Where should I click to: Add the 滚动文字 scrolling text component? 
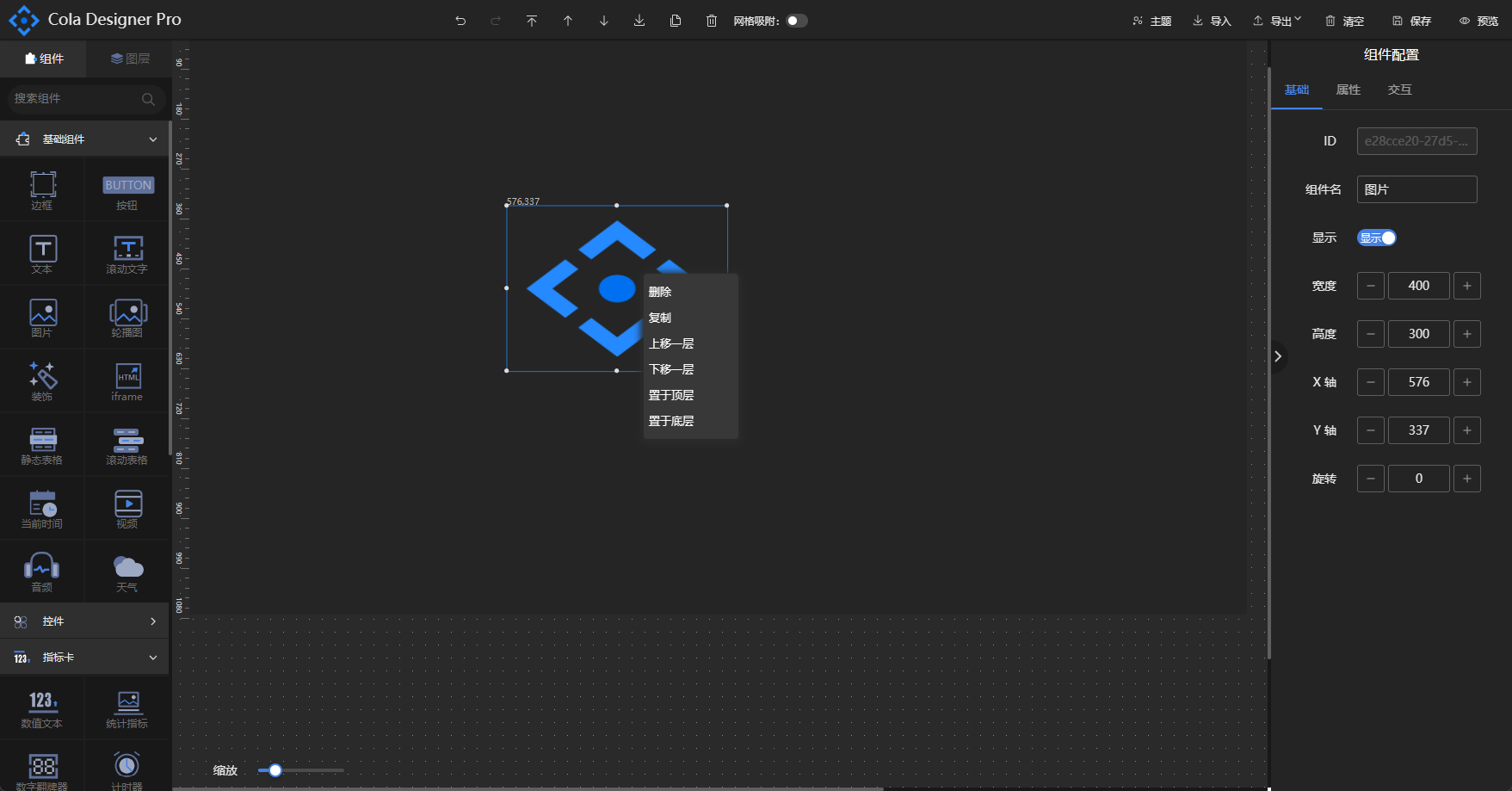[127, 254]
